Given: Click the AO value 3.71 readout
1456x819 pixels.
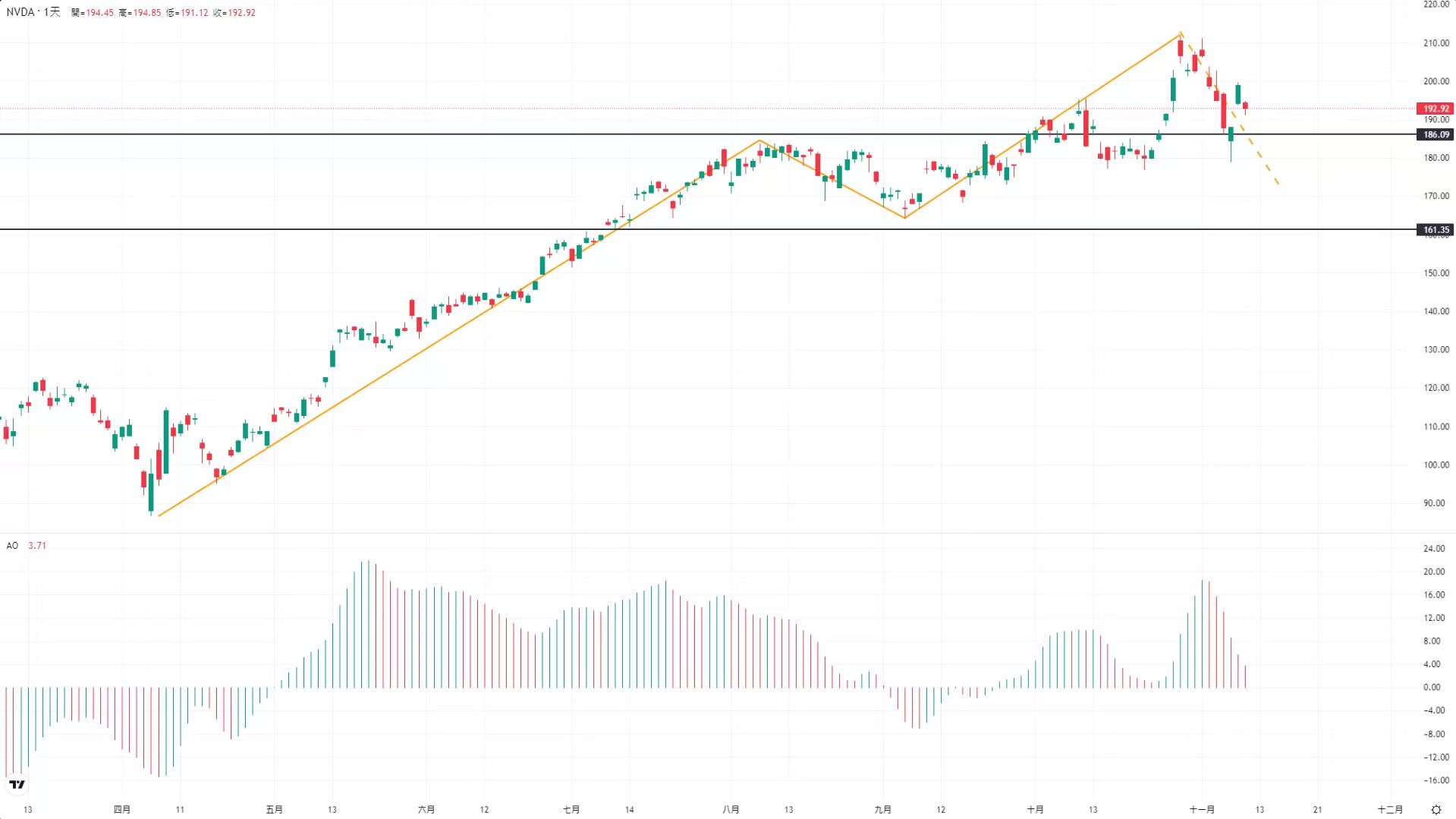Looking at the screenshot, I should pyautogui.click(x=37, y=546).
